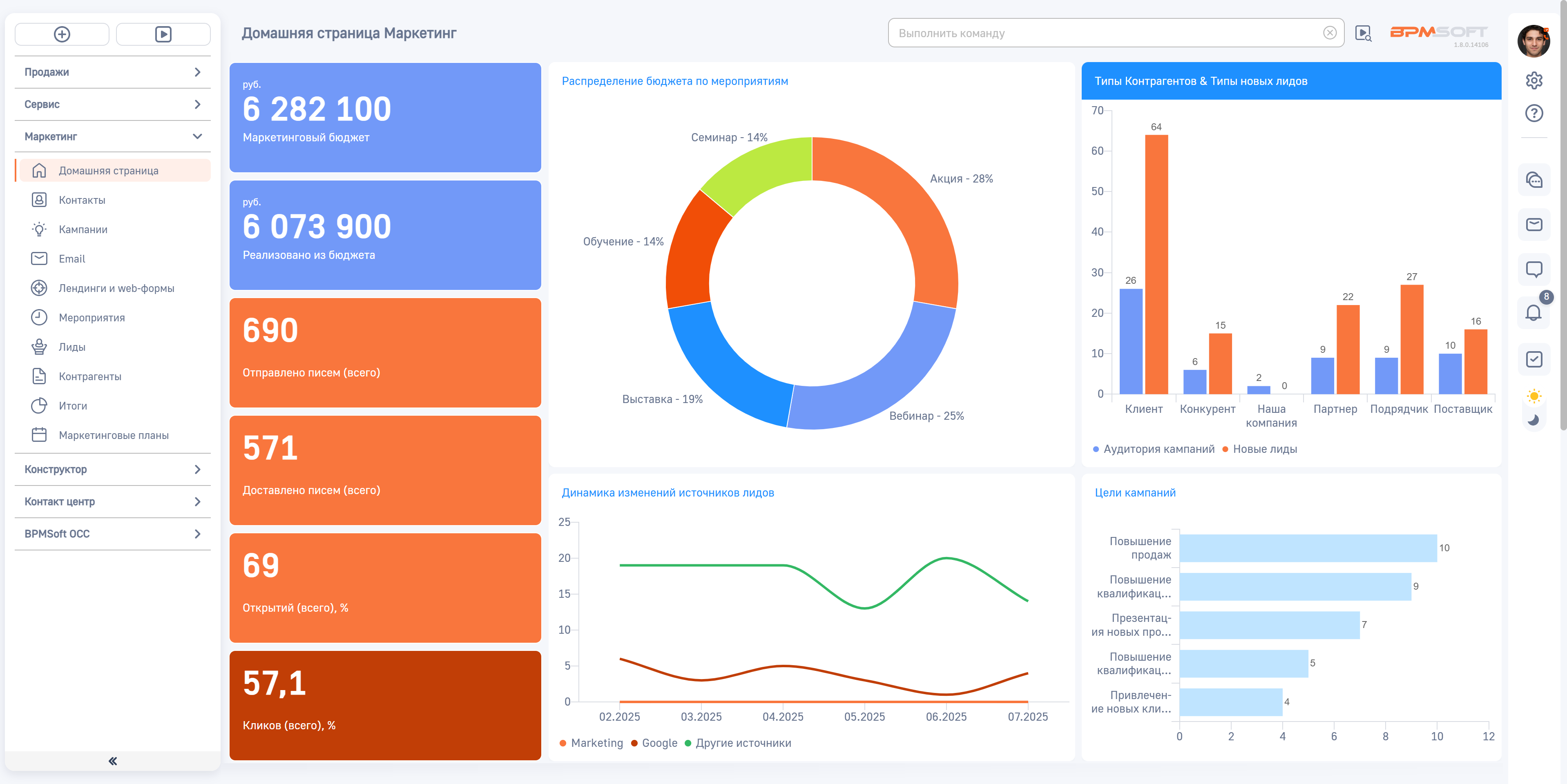Click the Распределение бюджета по мероприятиям title link

click(674, 81)
